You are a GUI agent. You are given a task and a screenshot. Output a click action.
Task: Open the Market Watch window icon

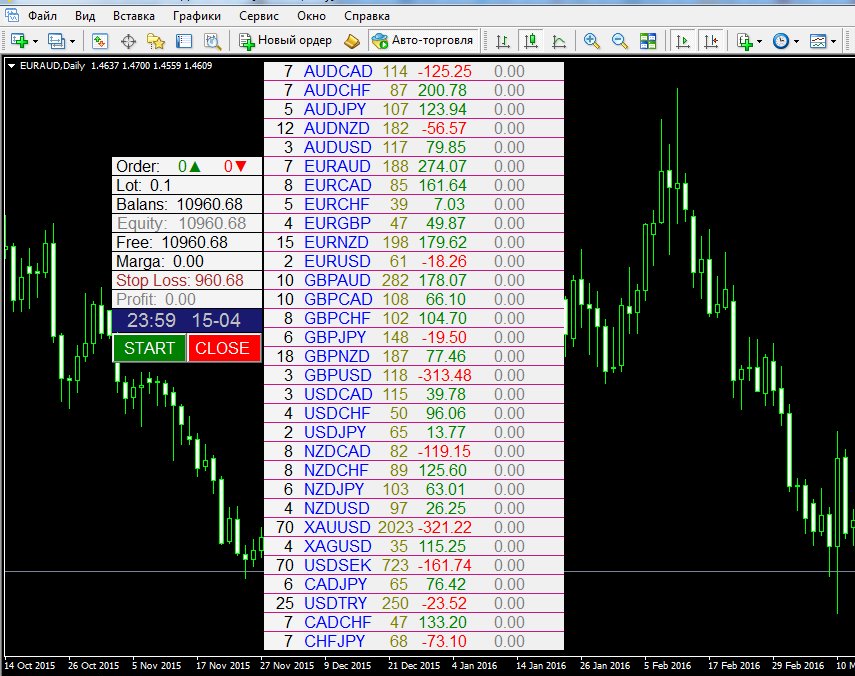coord(100,41)
